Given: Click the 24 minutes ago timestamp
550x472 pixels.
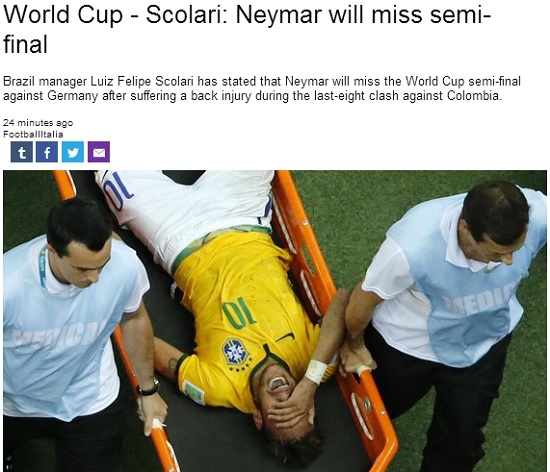Looking at the screenshot, I should 38,123.
